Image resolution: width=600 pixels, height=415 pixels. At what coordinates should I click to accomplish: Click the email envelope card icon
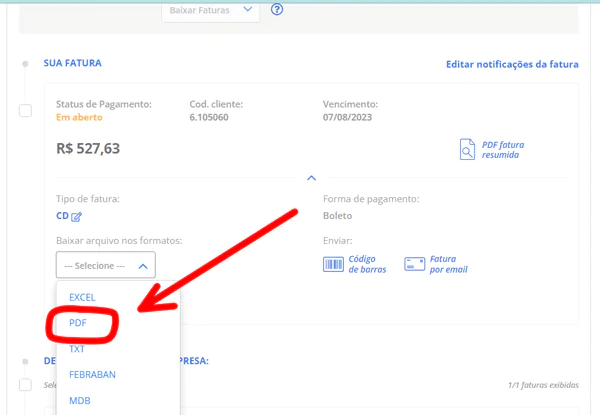[415, 264]
